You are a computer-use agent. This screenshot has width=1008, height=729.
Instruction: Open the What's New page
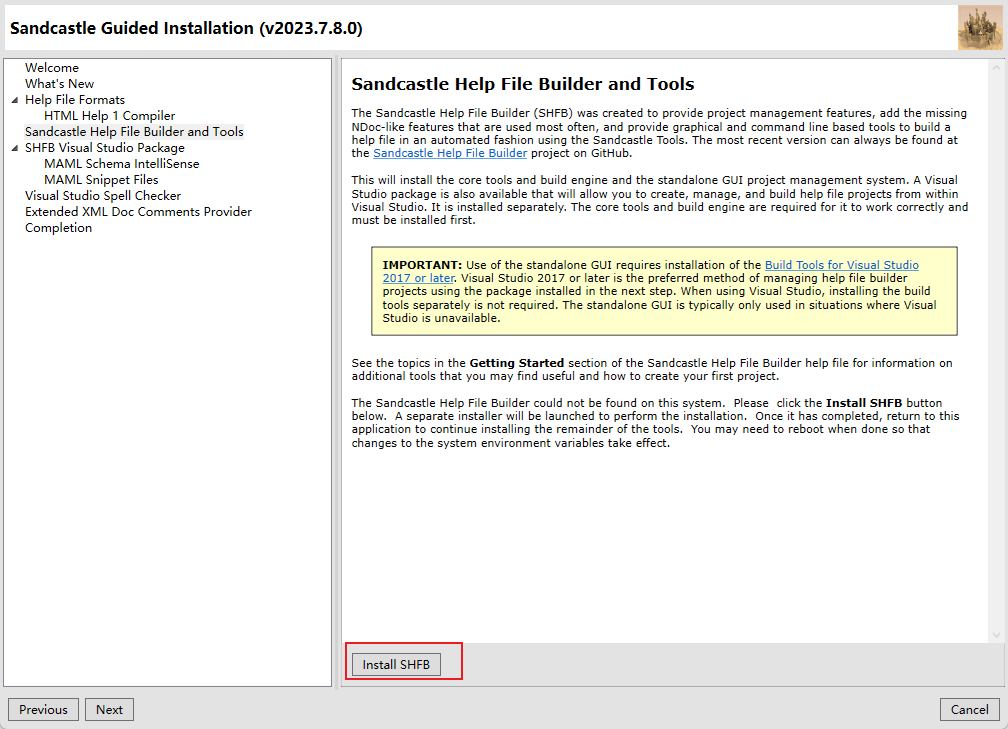point(59,84)
